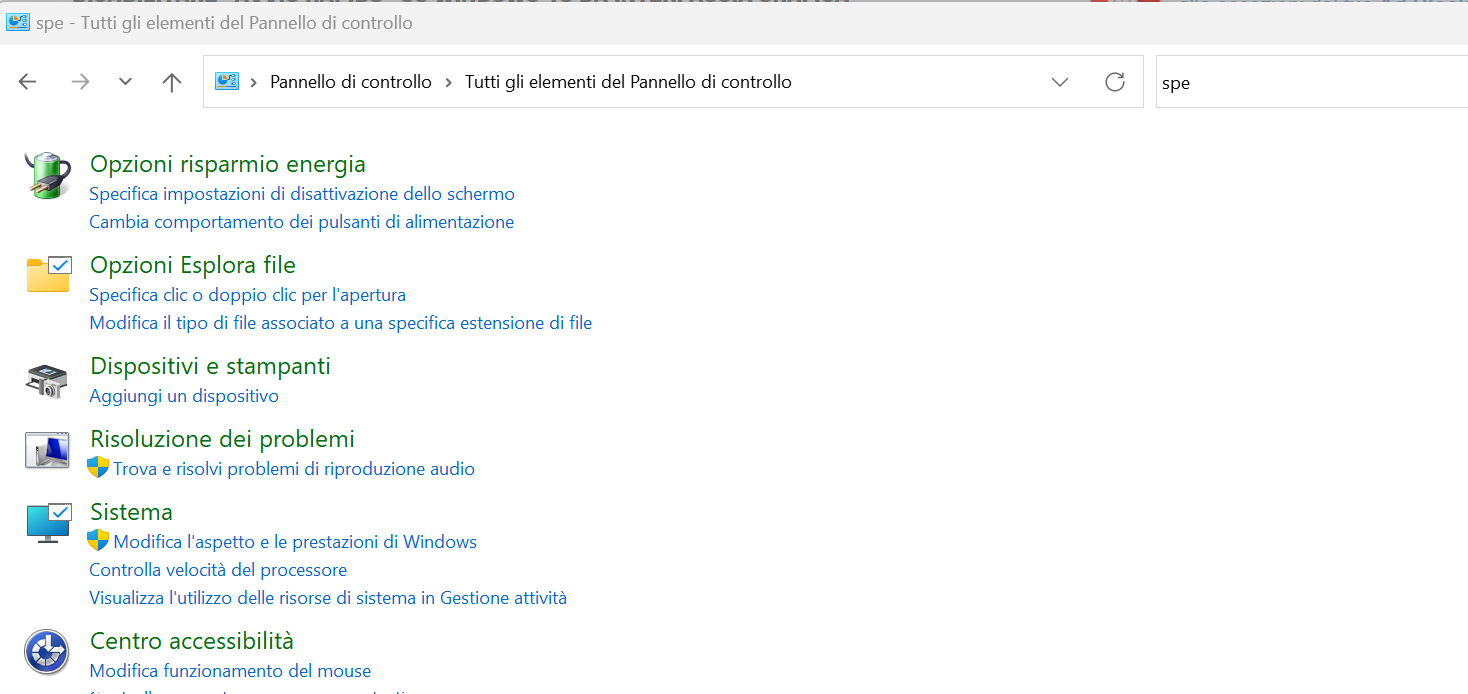Expand chevron after Pannello di controllo breadcrumb
This screenshot has width=1468, height=694.
click(448, 82)
